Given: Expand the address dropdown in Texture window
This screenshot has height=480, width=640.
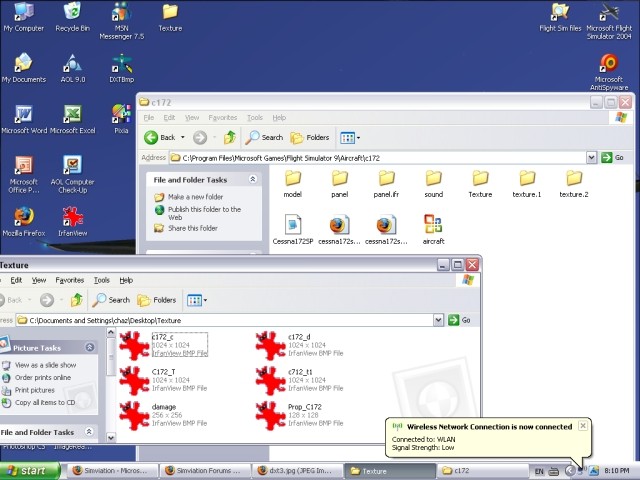Looking at the screenshot, I should [x=438, y=320].
